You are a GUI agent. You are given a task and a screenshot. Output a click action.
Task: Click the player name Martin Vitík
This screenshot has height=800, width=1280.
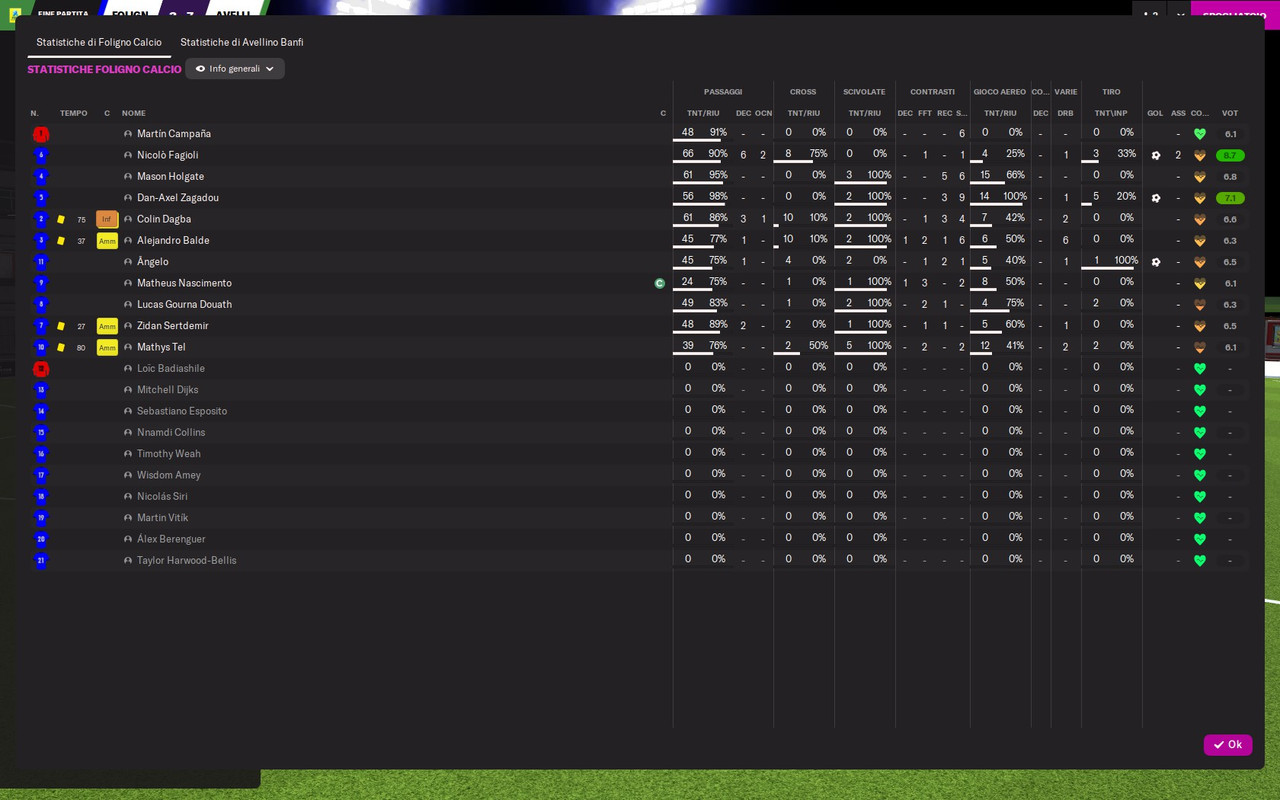(163, 518)
